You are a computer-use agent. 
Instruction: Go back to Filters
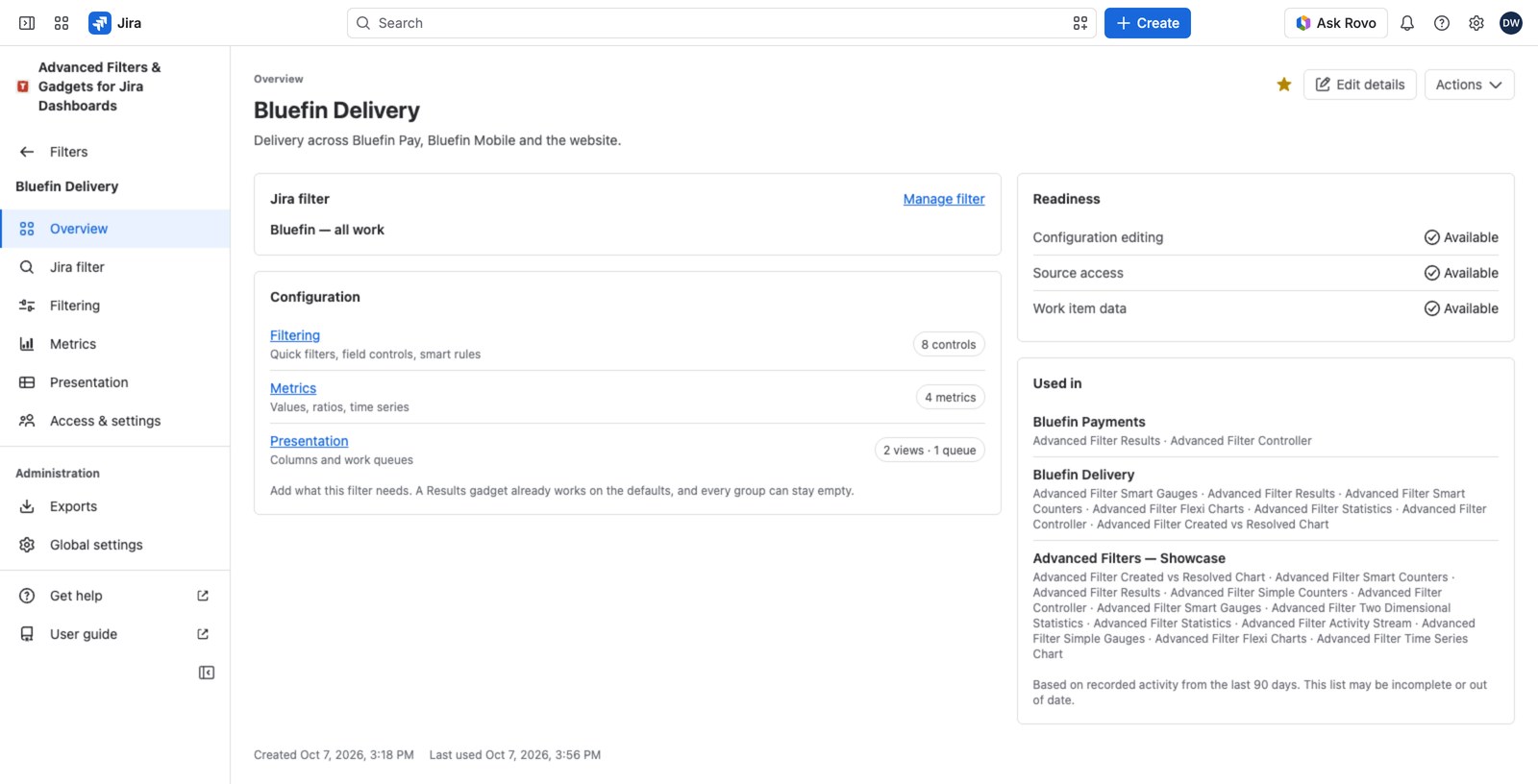tap(115, 152)
